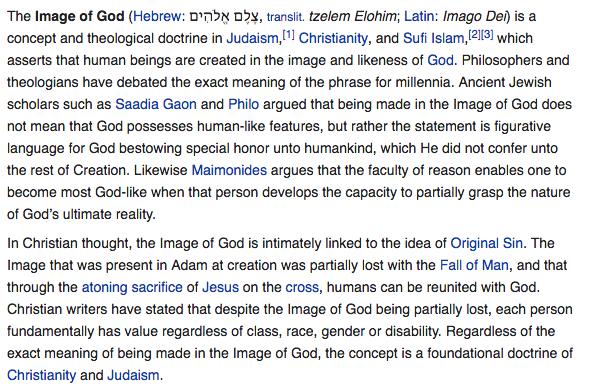Follow the Jesus link

pyautogui.click(x=220, y=287)
